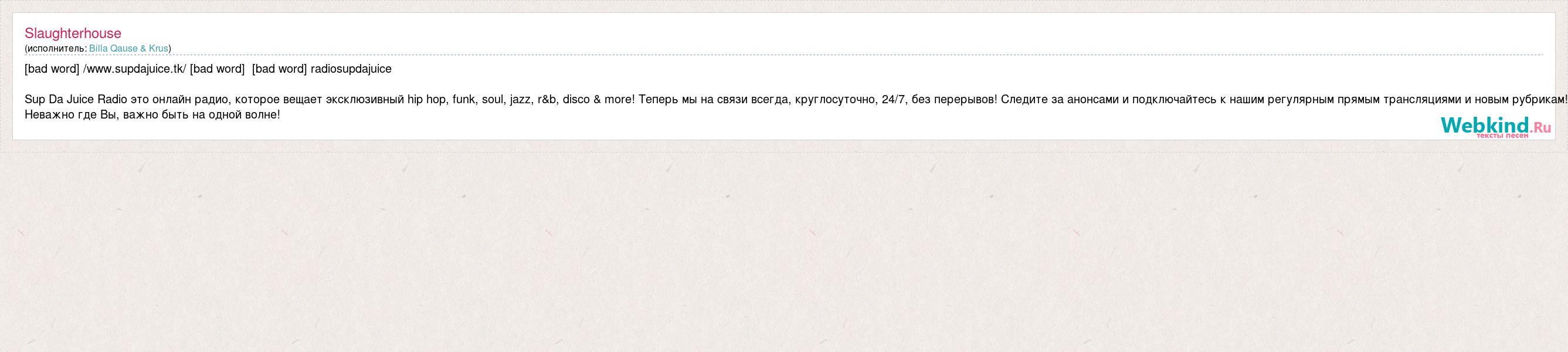Click the 'тексты песен' tagline under logo
1568x352 pixels.
1502,135
